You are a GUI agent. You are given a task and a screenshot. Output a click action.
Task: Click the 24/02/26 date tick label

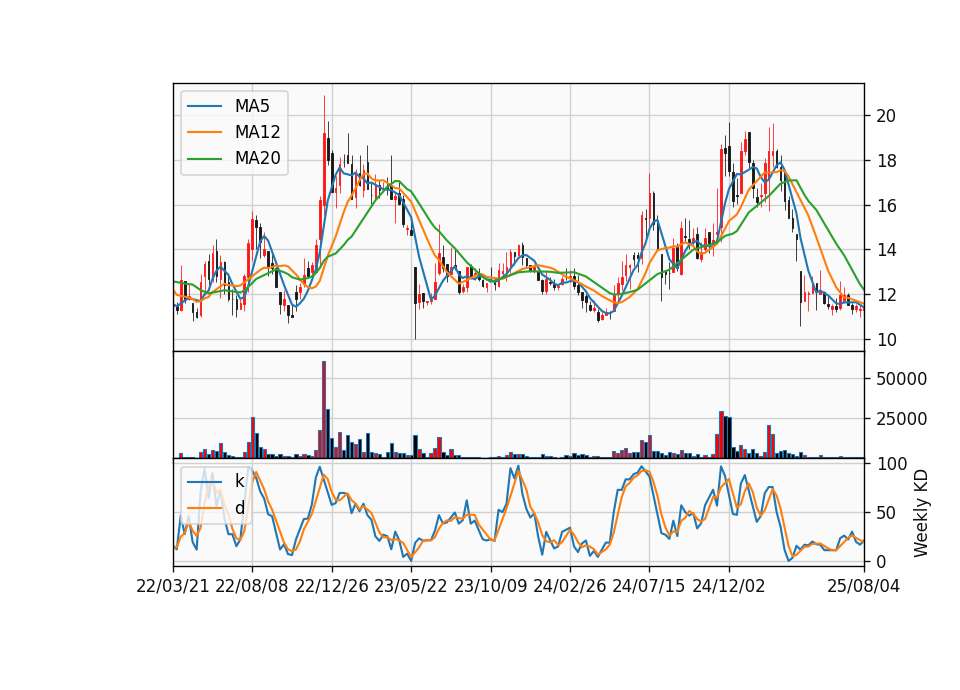569,586
